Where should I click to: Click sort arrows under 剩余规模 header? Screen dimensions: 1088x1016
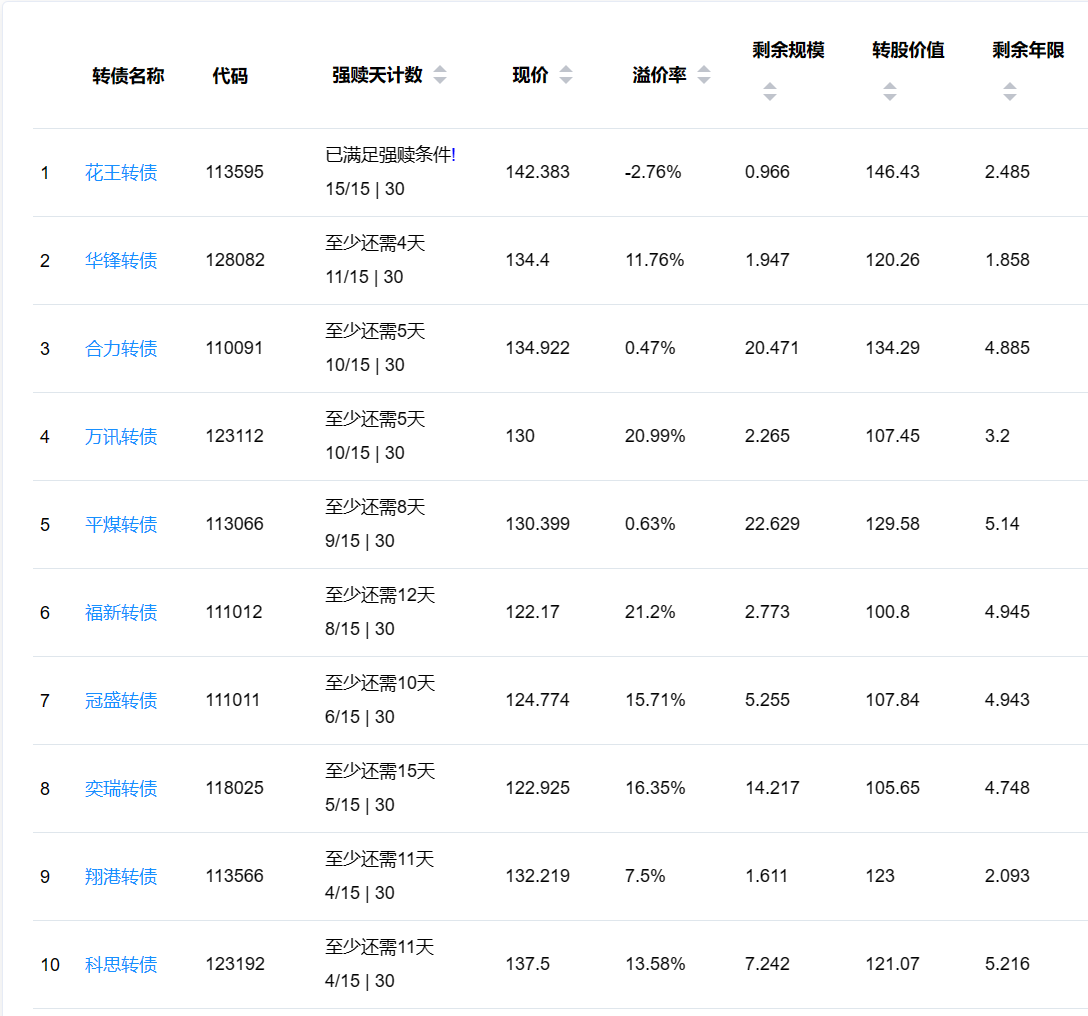(x=770, y=92)
